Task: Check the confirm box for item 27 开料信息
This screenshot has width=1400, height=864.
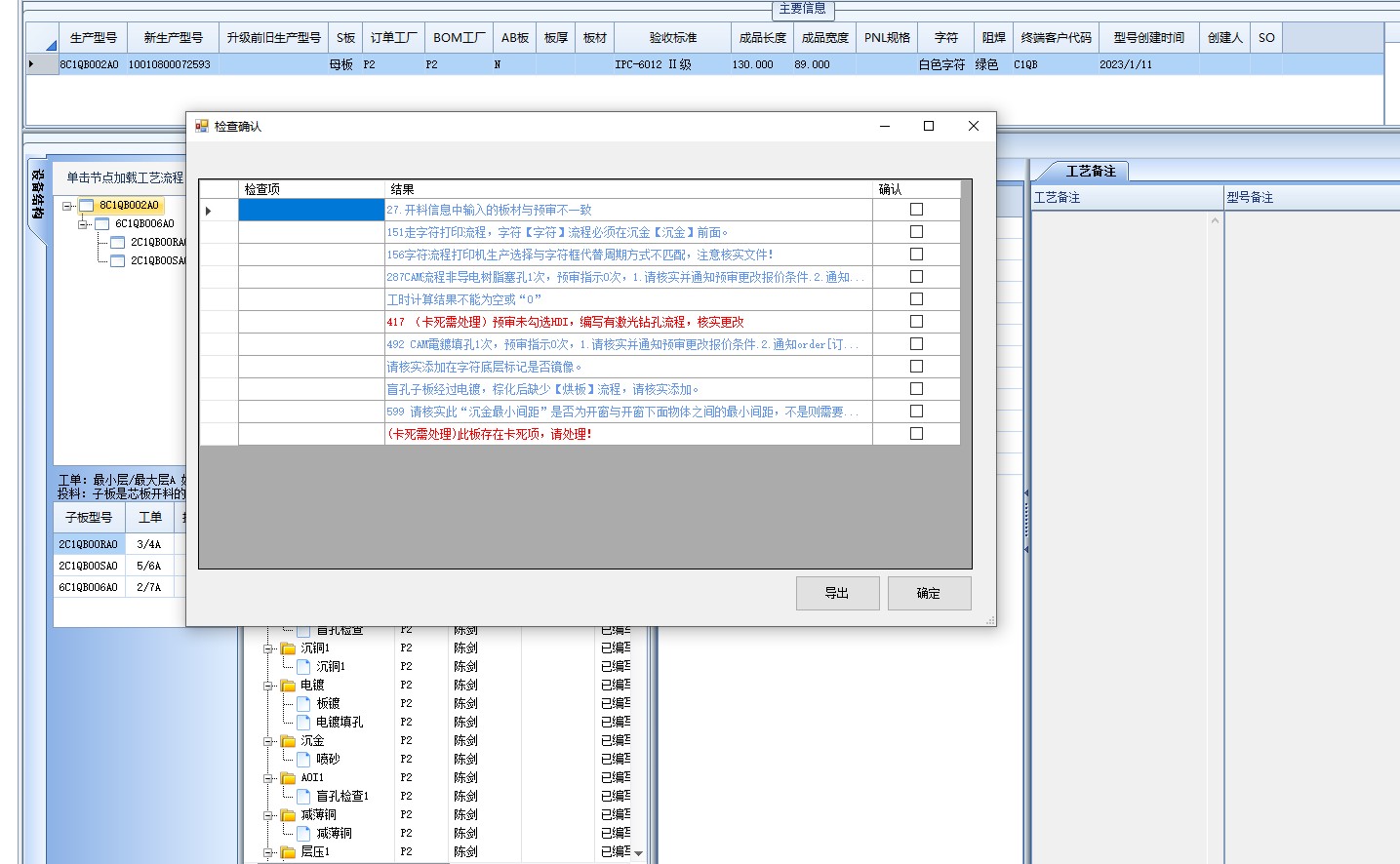Action: coord(916,210)
